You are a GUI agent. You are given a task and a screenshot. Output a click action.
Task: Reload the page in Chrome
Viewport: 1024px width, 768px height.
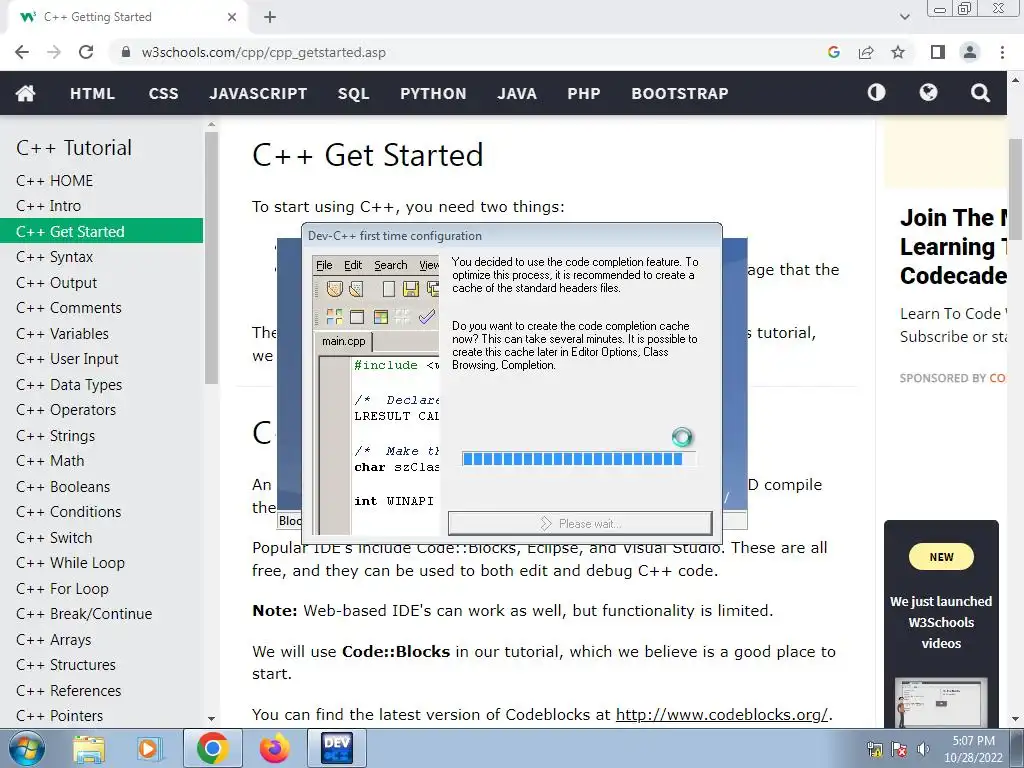86,52
